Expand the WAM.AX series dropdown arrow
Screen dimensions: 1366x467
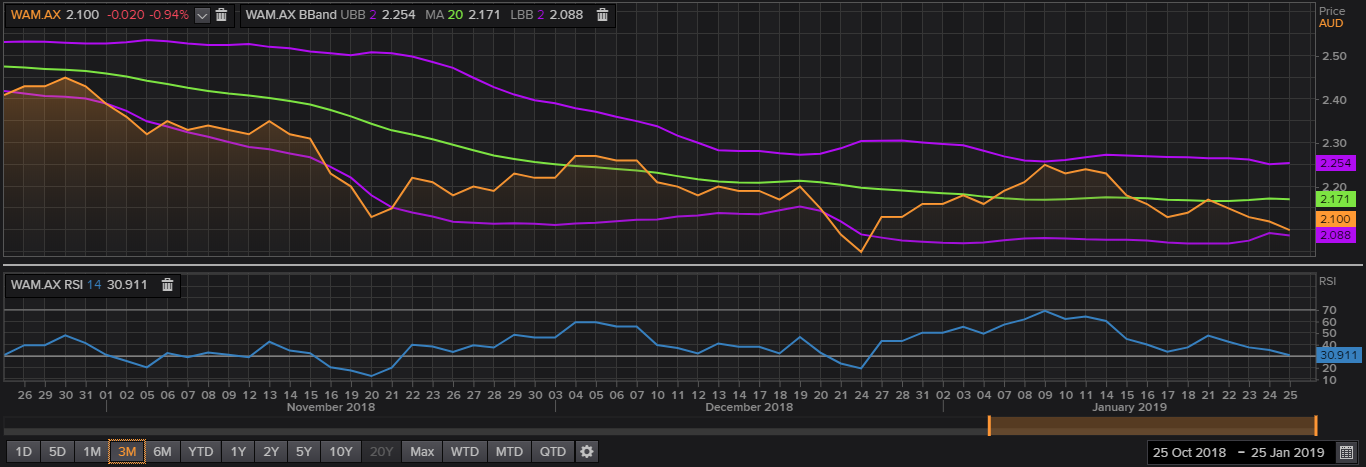pos(202,15)
